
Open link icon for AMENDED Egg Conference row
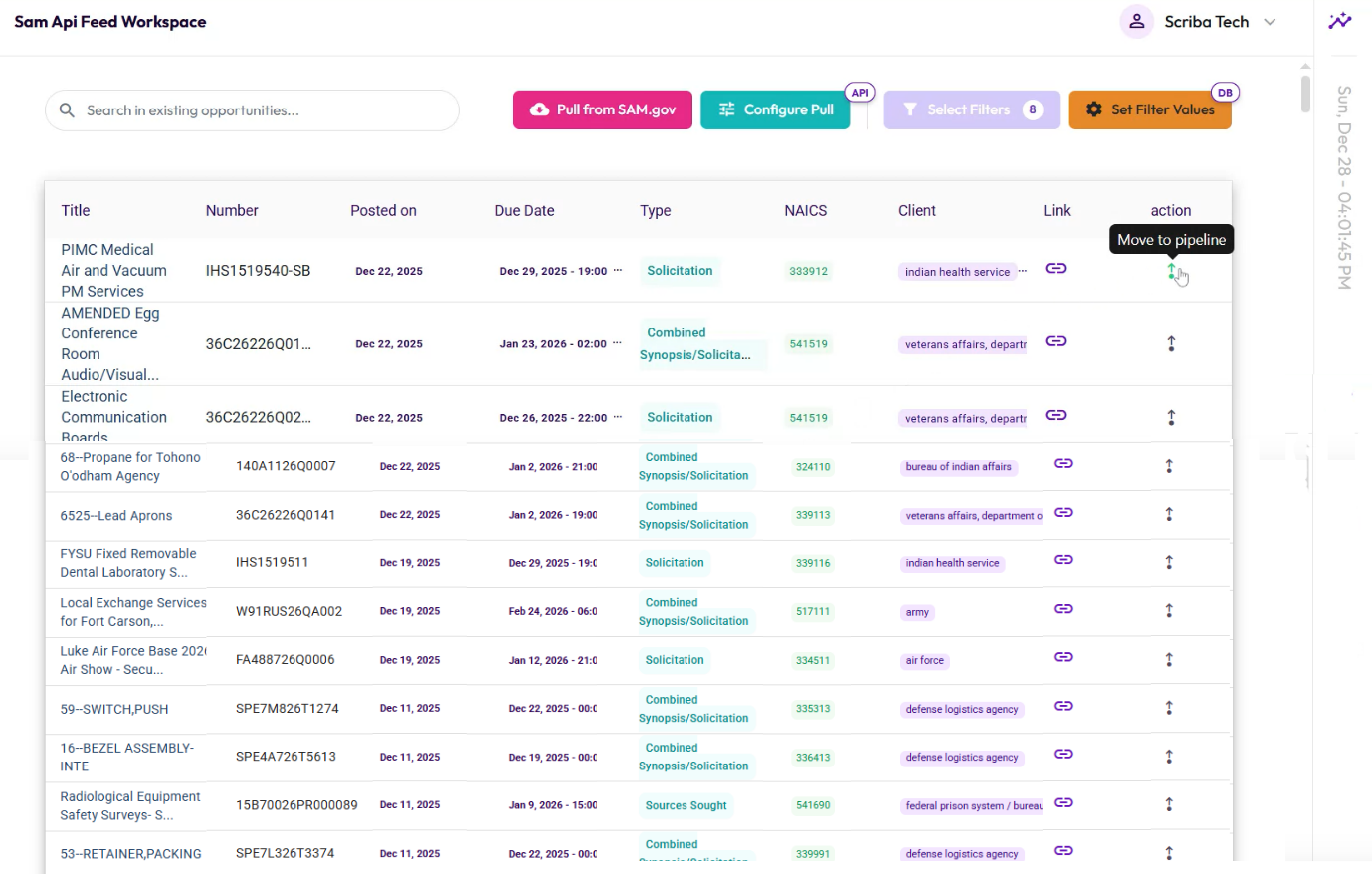point(1056,341)
